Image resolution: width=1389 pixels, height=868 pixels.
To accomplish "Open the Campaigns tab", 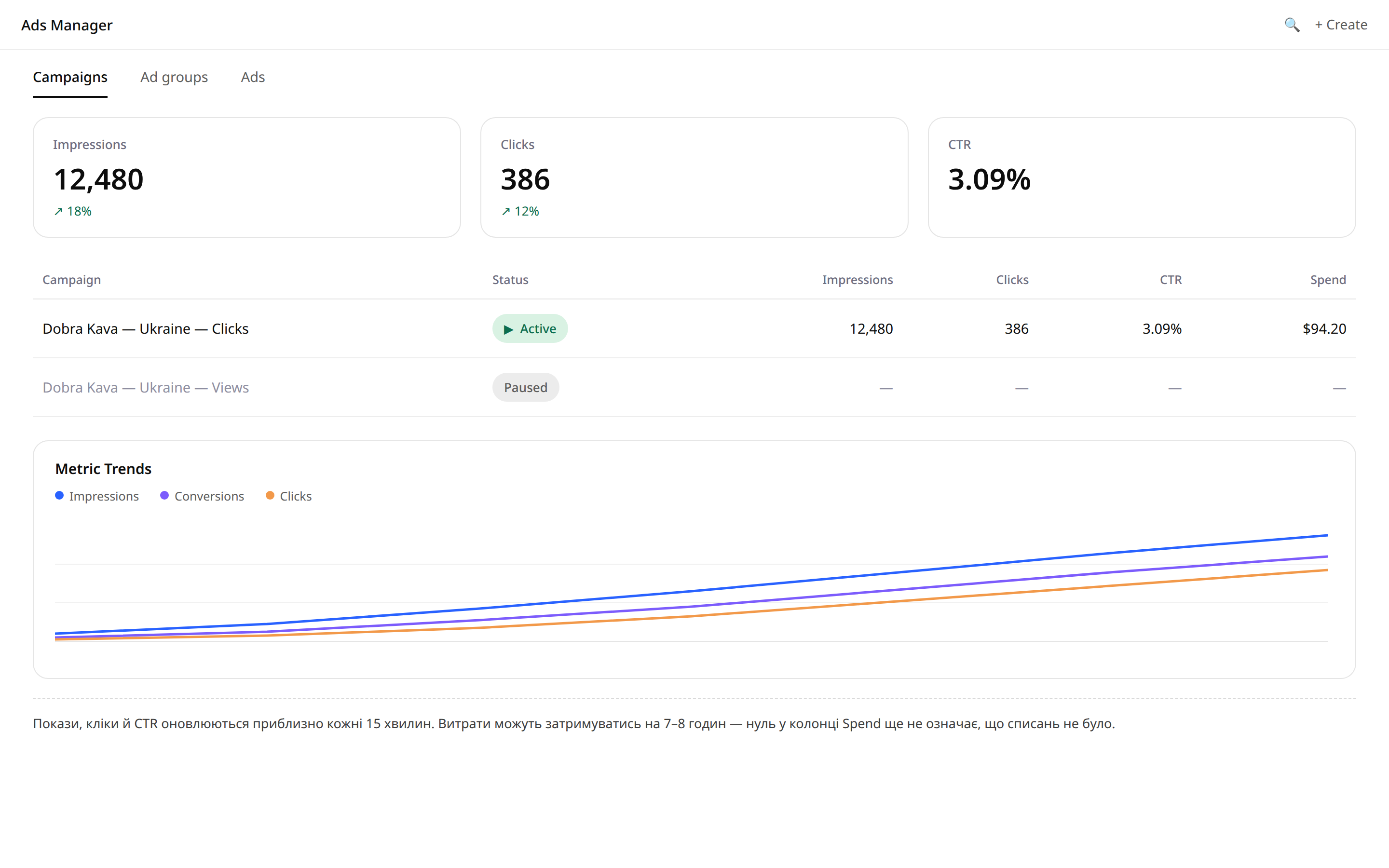I will 70,77.
